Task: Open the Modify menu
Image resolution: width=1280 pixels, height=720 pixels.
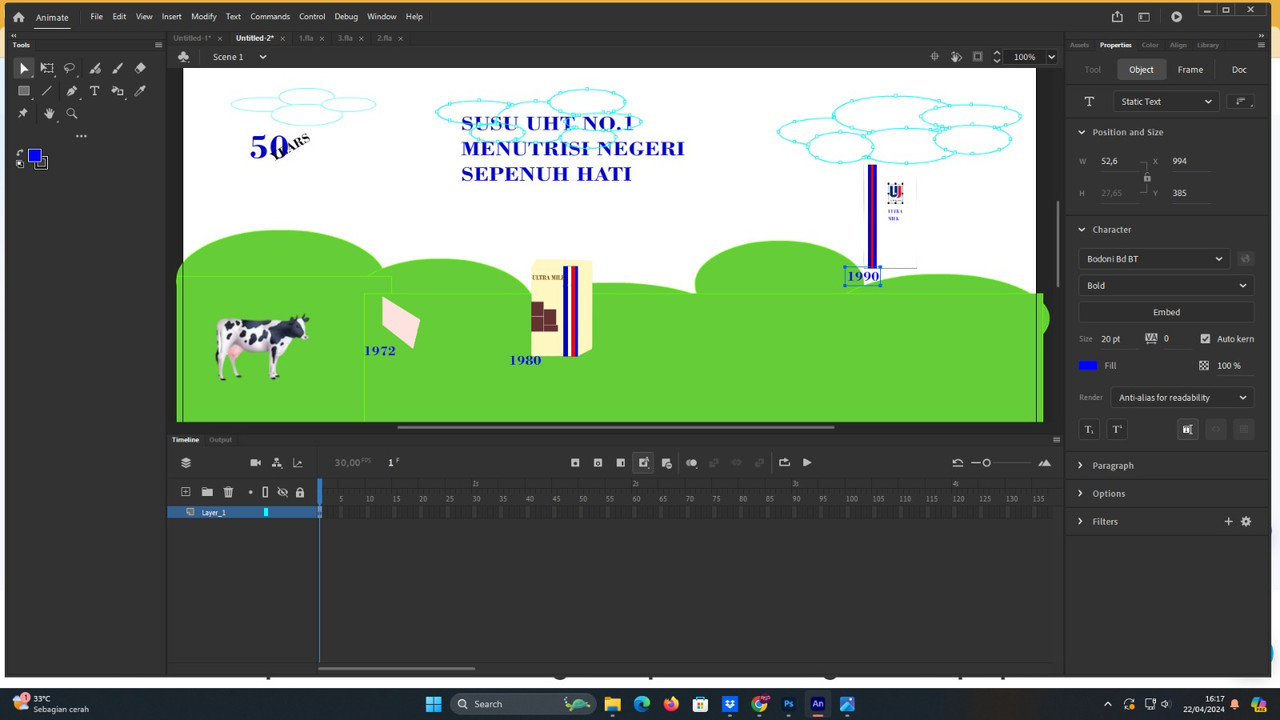Action: 204,17
